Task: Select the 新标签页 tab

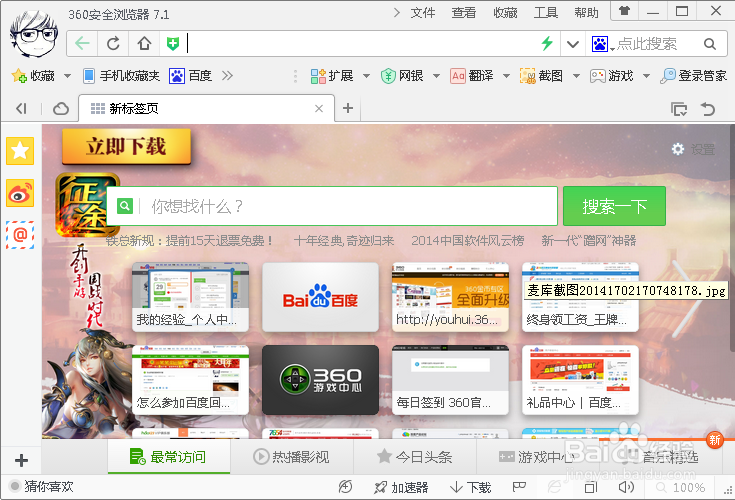Action: (206, 108)
